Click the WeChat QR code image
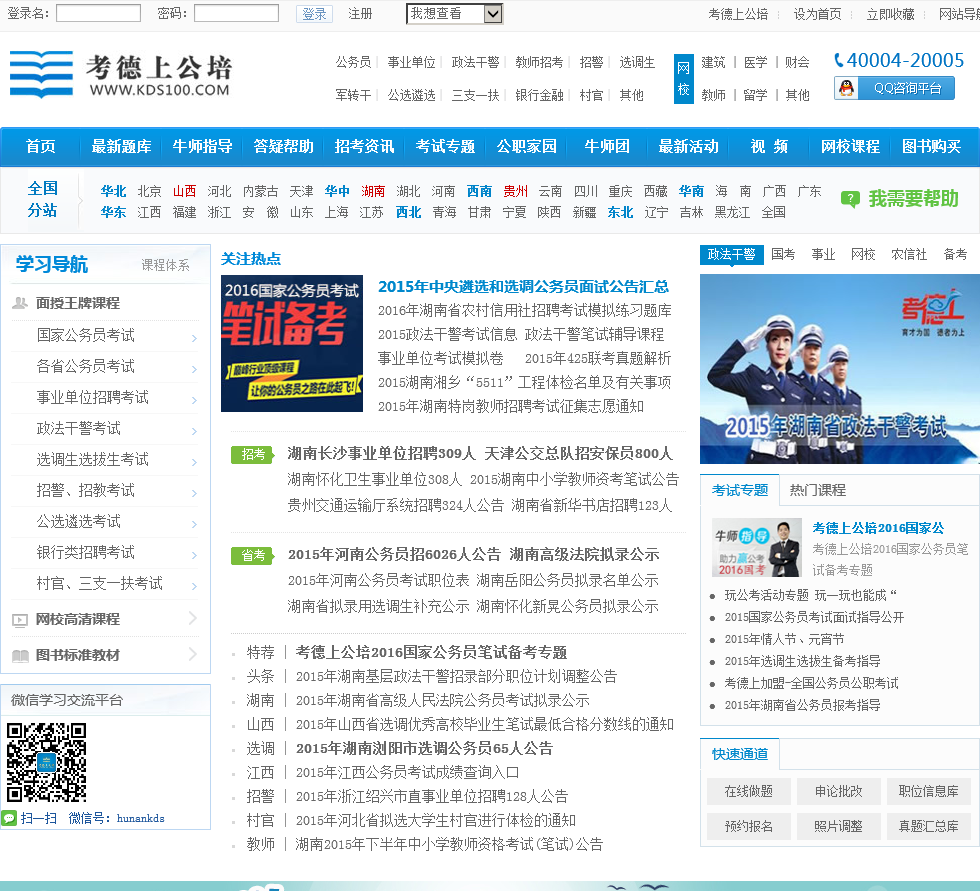This screenshot has width=980, height=891. point(47,762)
